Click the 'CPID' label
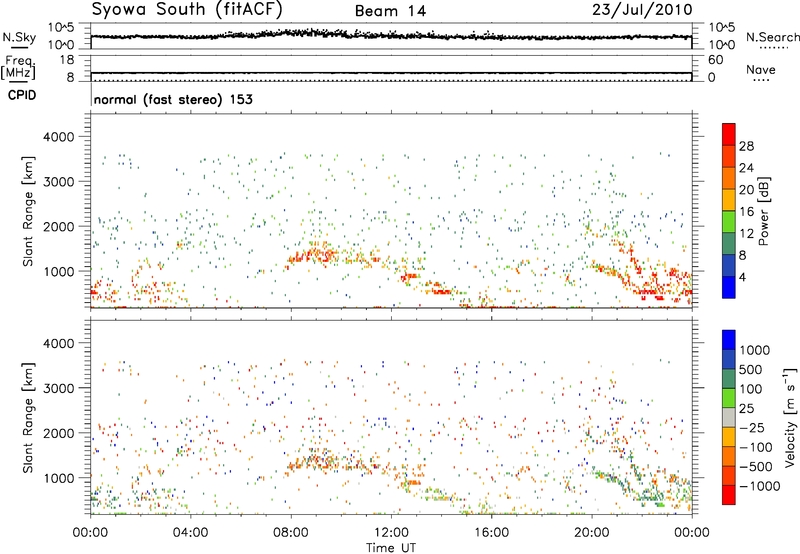Viewport: 800px width, 554px height. point(22,95)
